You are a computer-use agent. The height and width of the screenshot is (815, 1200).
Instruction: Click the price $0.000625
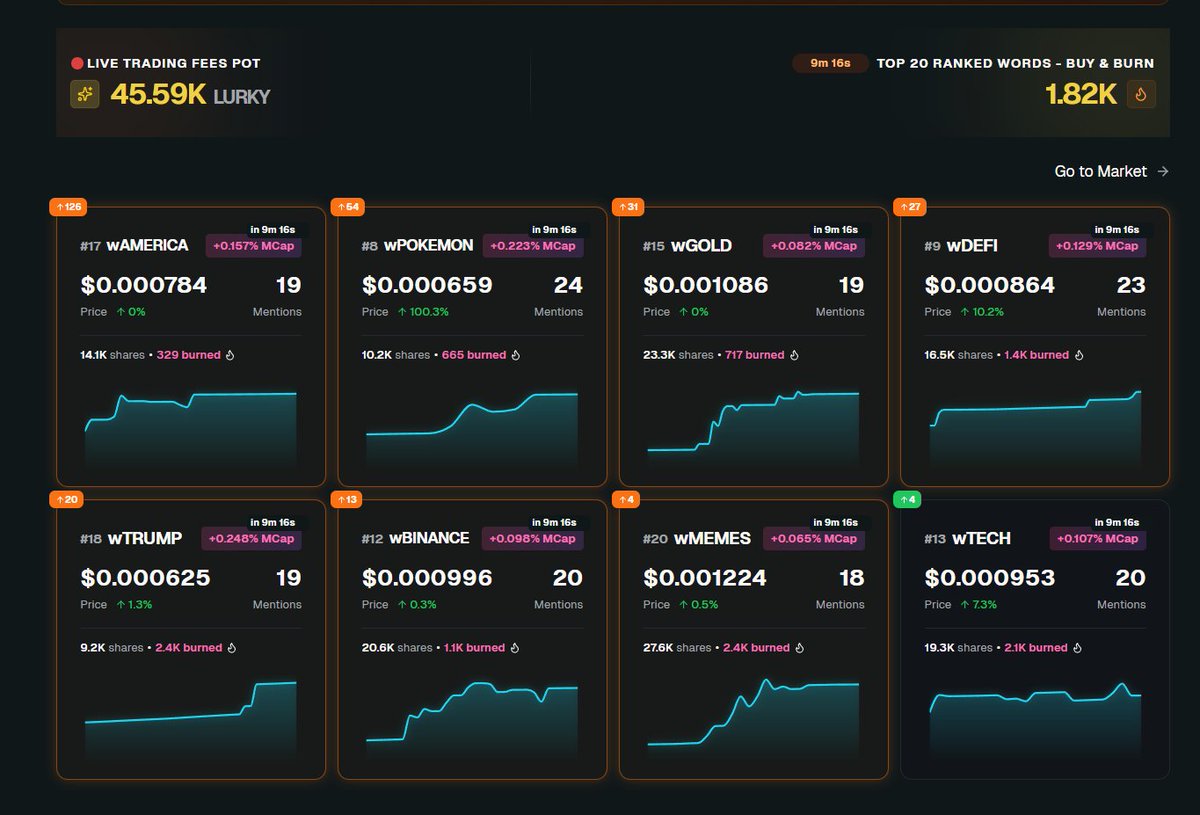pyautogui.click(x=145, y=578)
